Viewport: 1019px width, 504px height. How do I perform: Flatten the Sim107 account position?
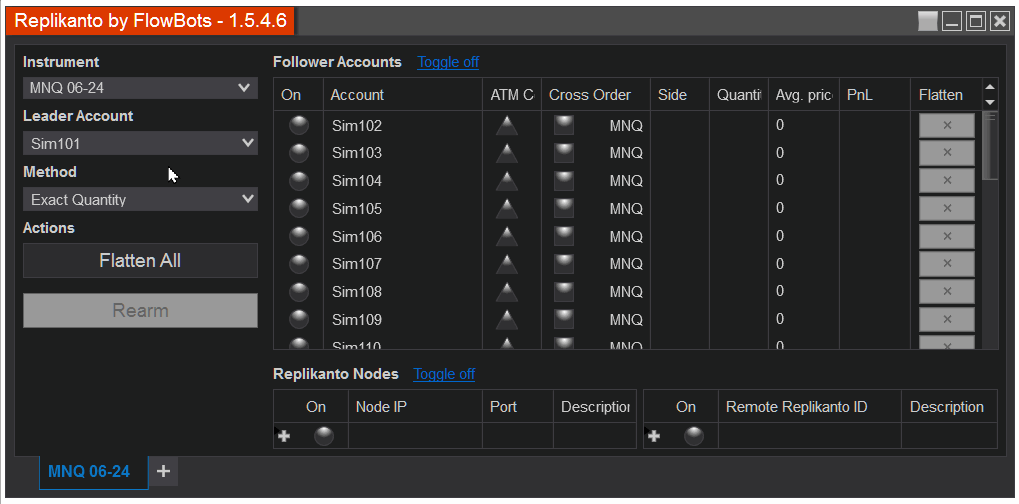947,264
